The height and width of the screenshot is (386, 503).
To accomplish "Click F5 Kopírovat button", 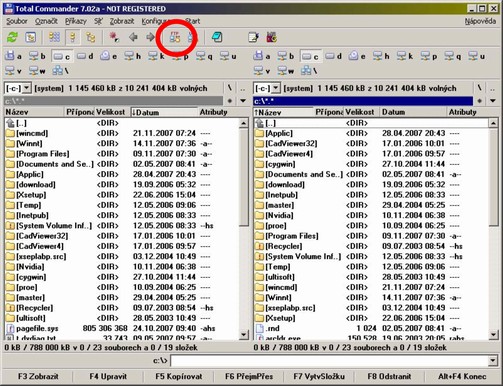I will click(x=179, y=377).
